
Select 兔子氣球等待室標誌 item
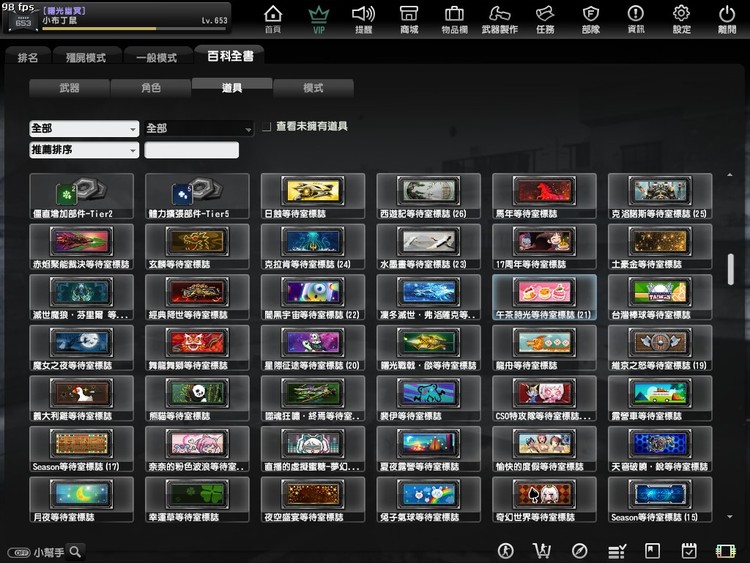click(x=429, y=500)
